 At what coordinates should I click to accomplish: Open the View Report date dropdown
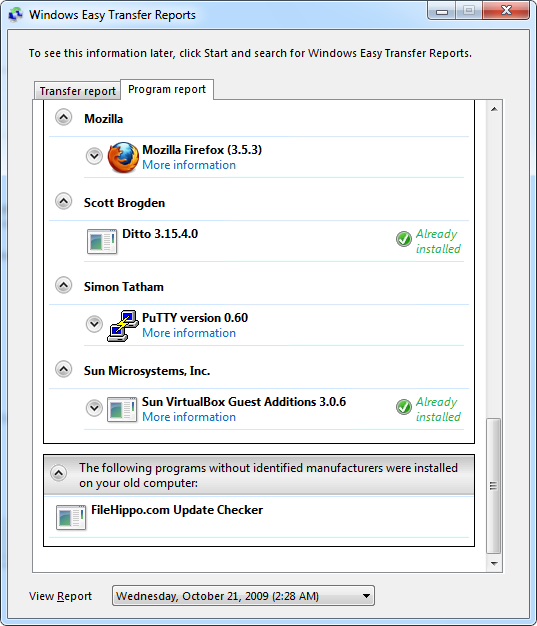pyautogui.click(x=243, y=596)
